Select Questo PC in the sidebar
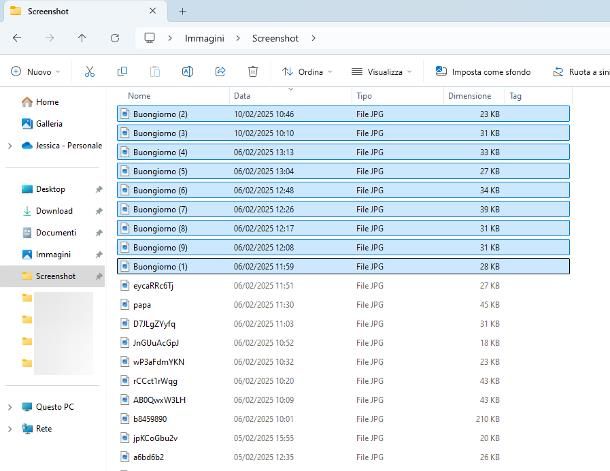Screen dimensions: 610x471 coord(47,407)
